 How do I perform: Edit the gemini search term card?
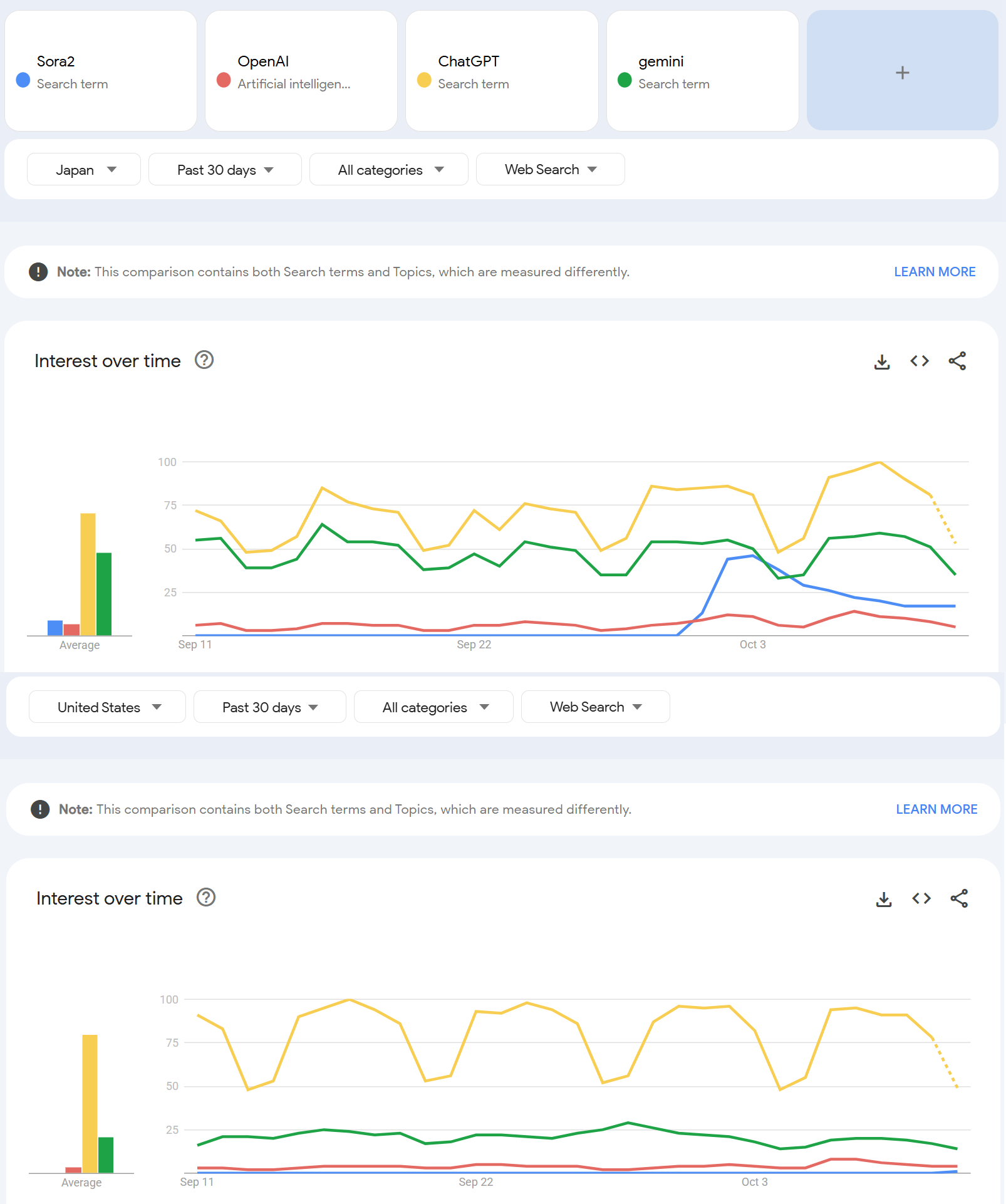coord(702,71)
